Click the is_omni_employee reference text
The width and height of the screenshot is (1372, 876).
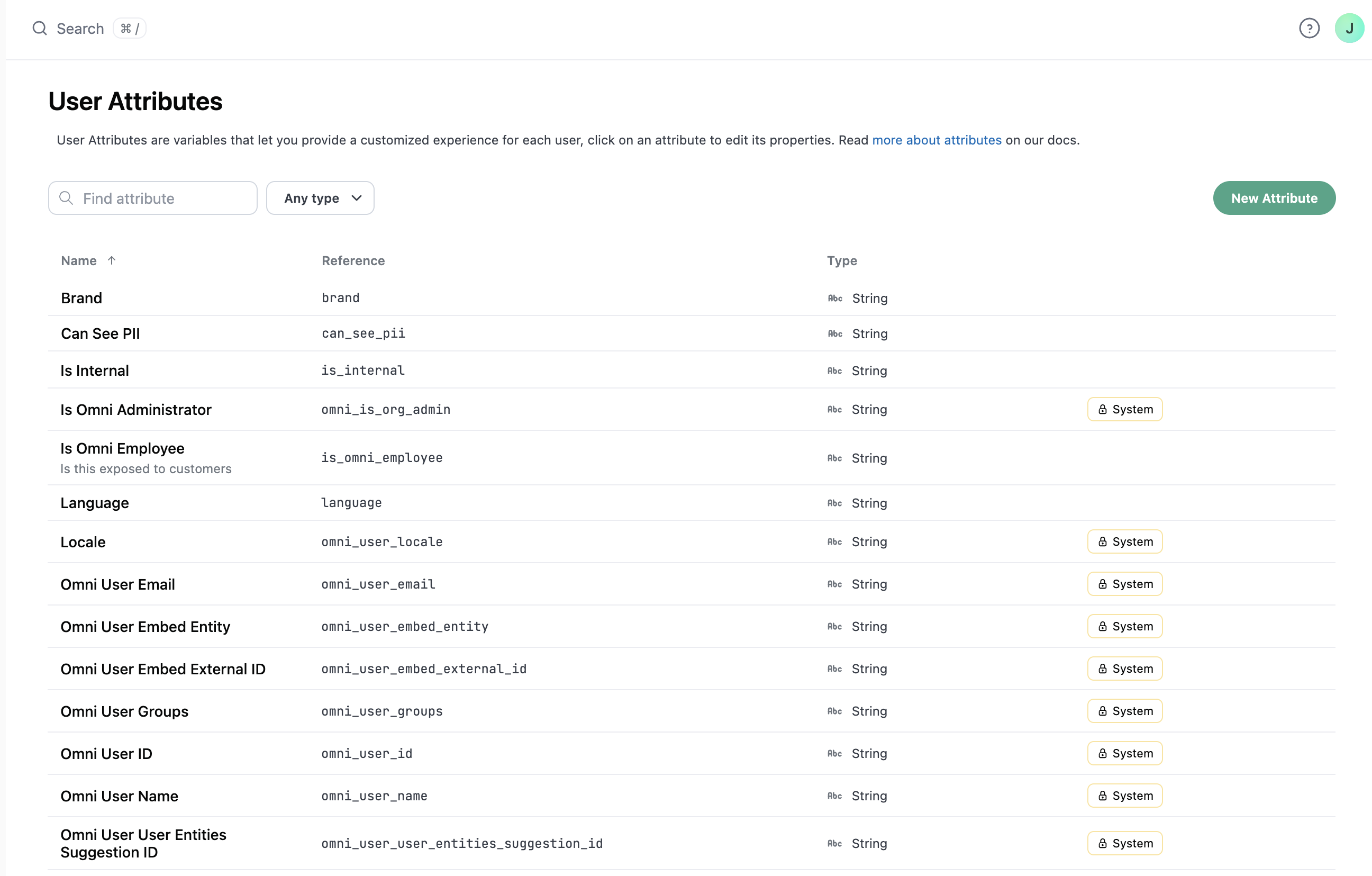[x=381, y=458]
